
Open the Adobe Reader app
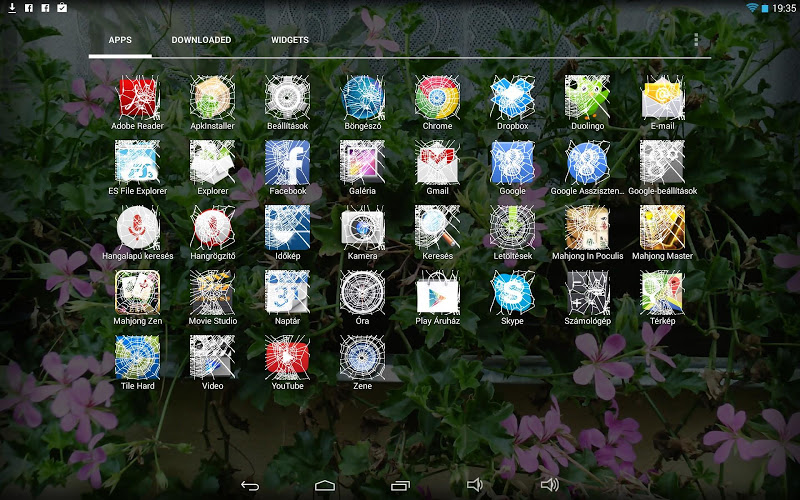(x=137, y=98)
